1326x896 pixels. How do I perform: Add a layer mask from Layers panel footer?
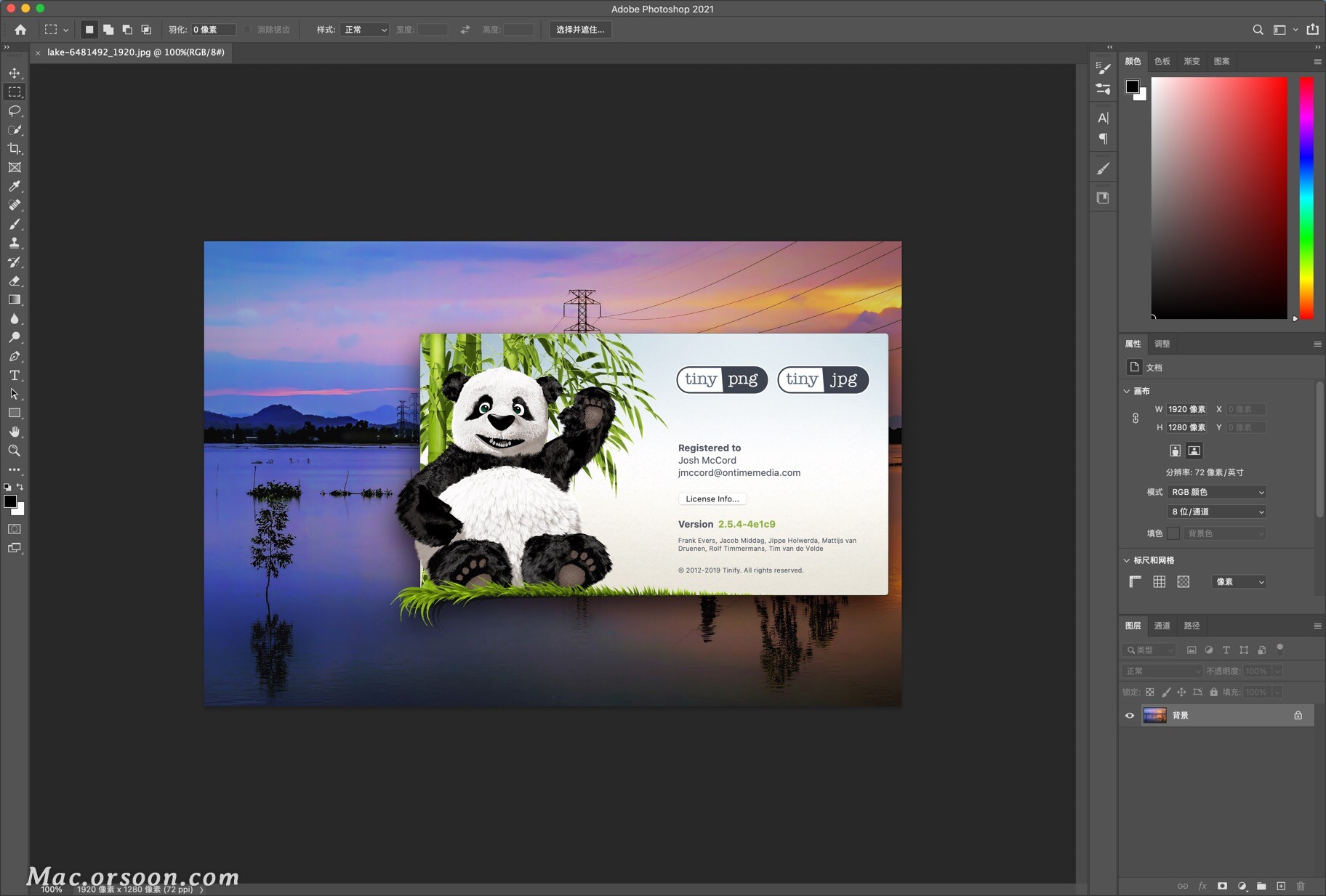click(x=1222, y=886)
